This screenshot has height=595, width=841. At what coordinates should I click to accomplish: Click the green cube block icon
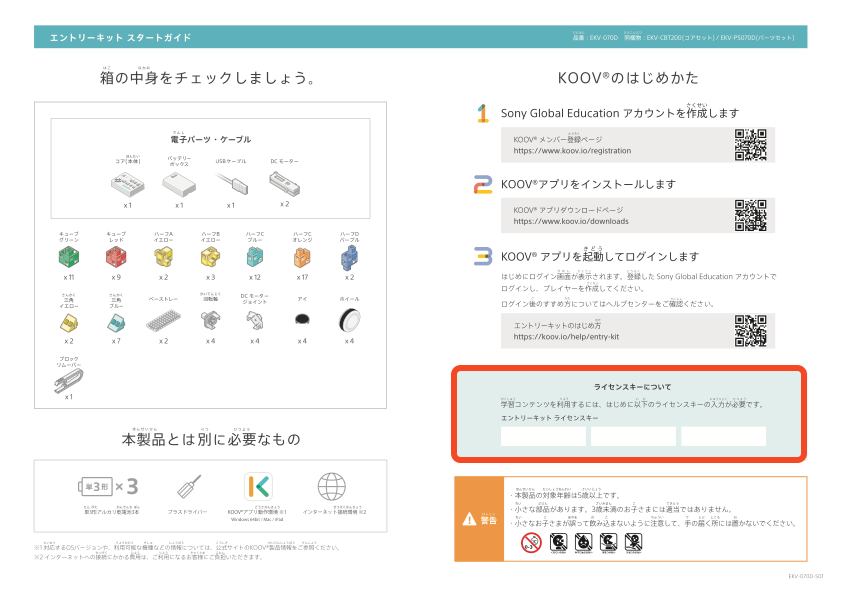(69, 258)
